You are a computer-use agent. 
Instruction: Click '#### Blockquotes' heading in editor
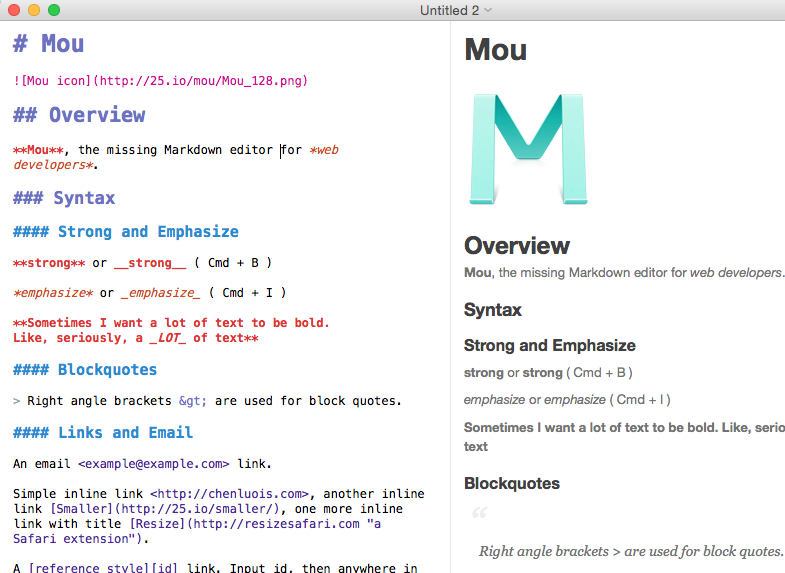pos(85,370)
